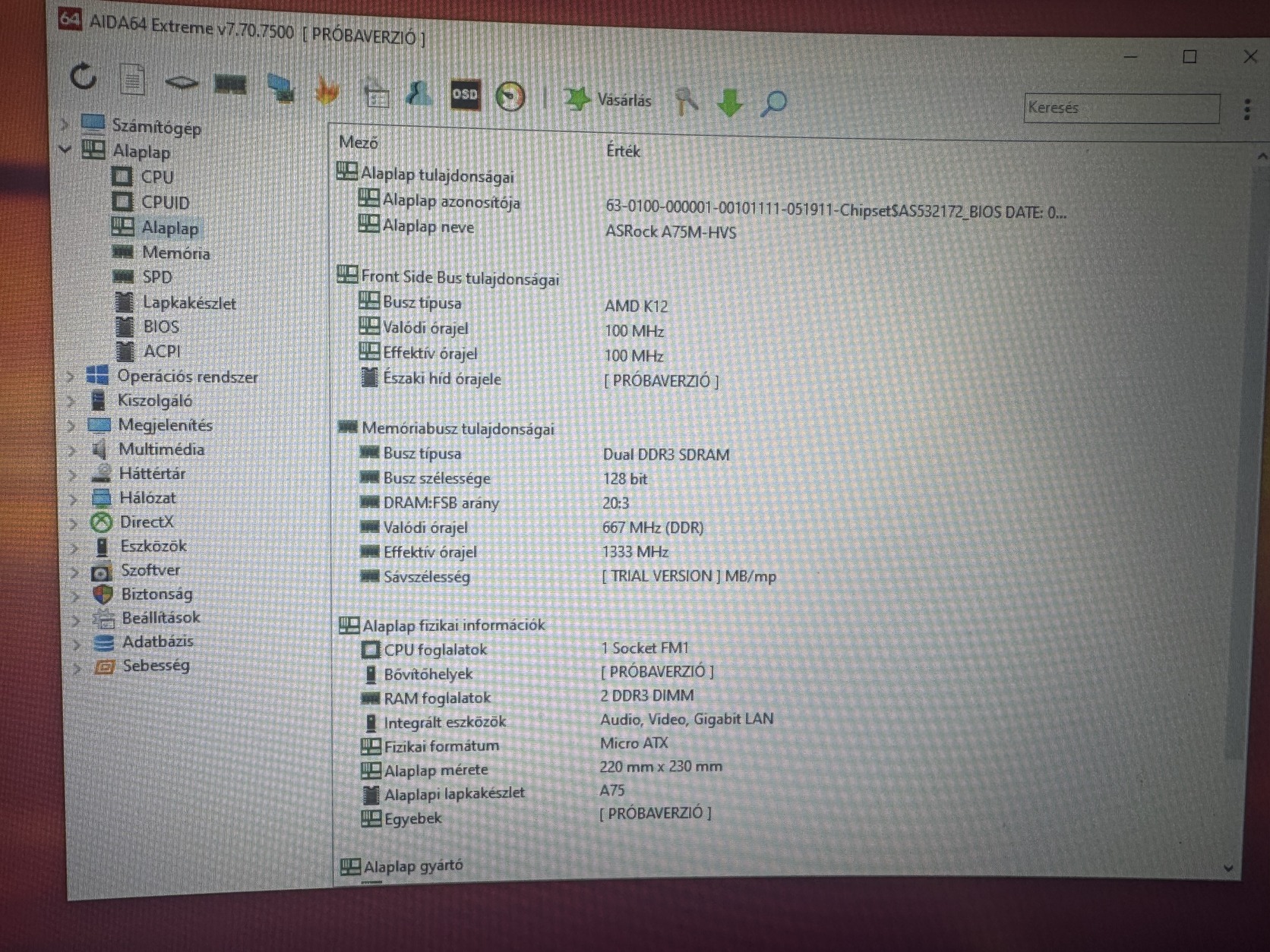Click the Alaplap neve row label
The image size is (1270, 952).
tap(428, 226)
